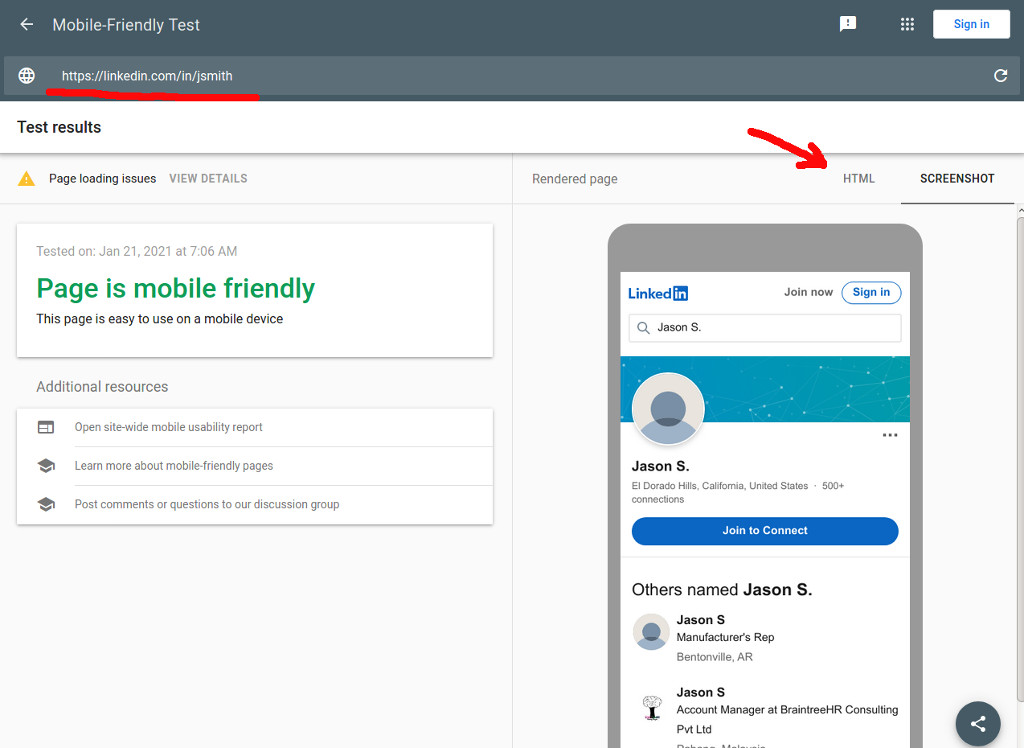This screenshot has height=748, width=1024.
Task: Open site-wide mobile usability report
Action: (x=168, y=427)
